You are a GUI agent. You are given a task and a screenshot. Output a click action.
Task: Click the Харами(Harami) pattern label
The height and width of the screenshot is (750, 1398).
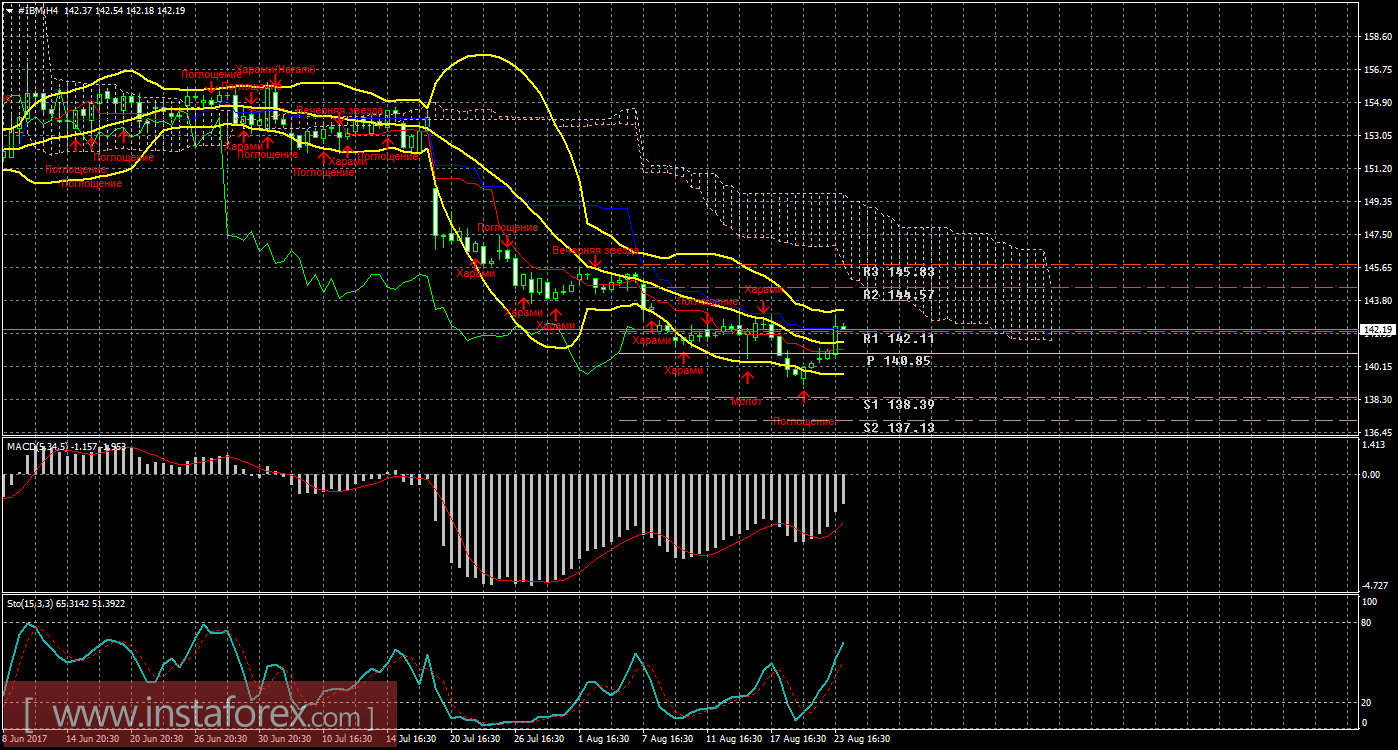(276, 70)
